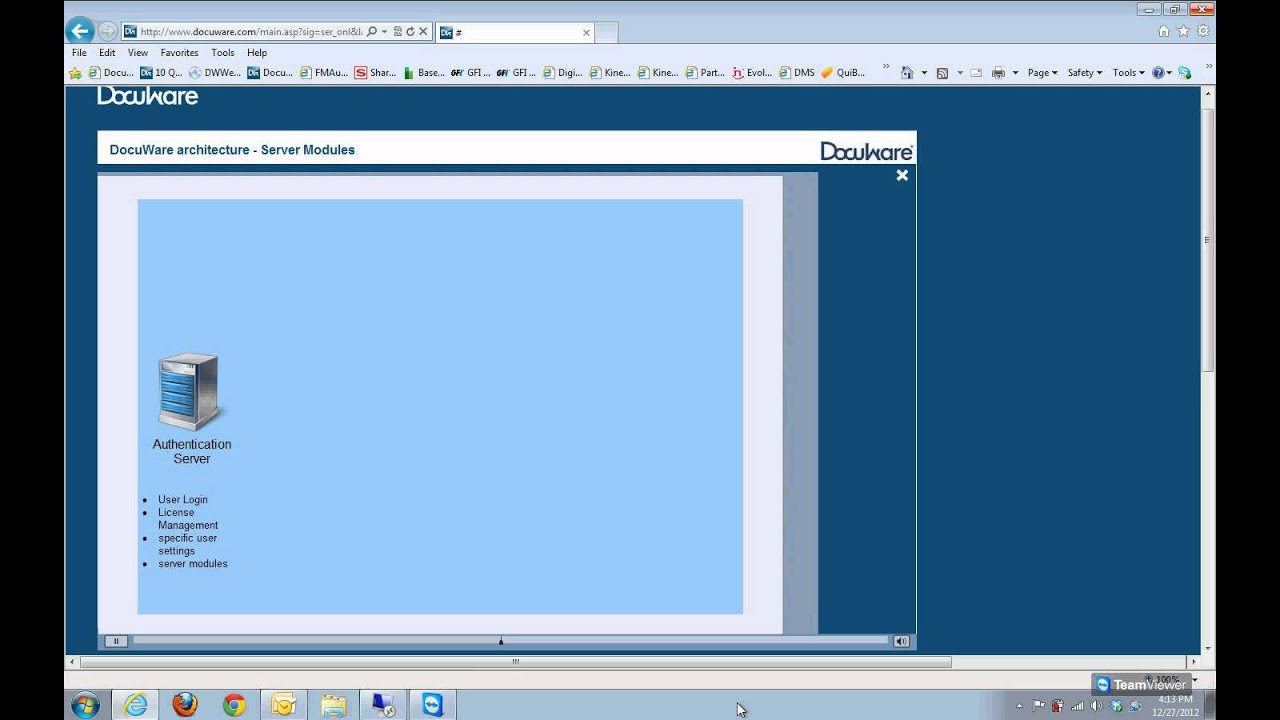Mute the presentation with the speaker button
1280x720 pixels.
tap(901, 641)
